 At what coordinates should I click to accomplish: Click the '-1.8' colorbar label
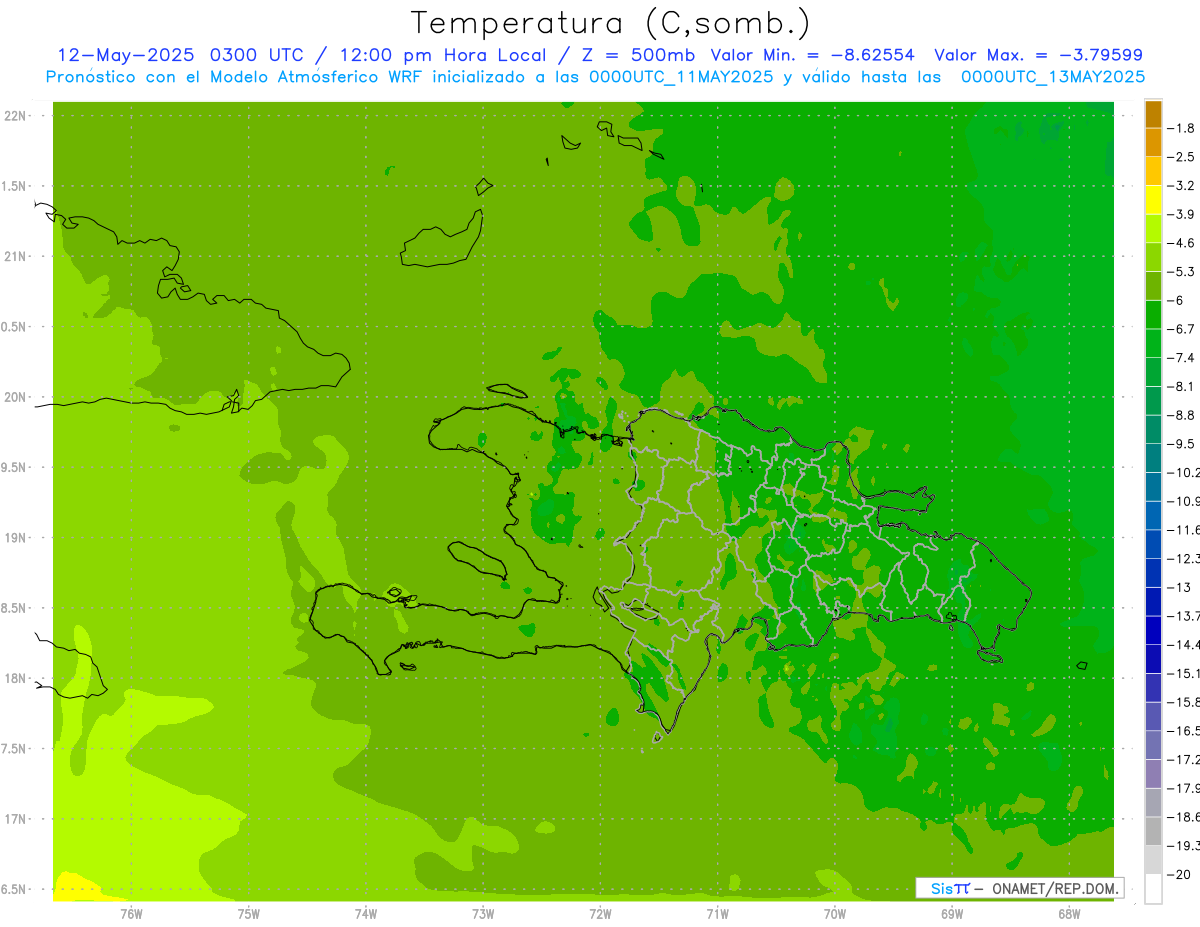pyautogui.click(x=1181, y=129)
